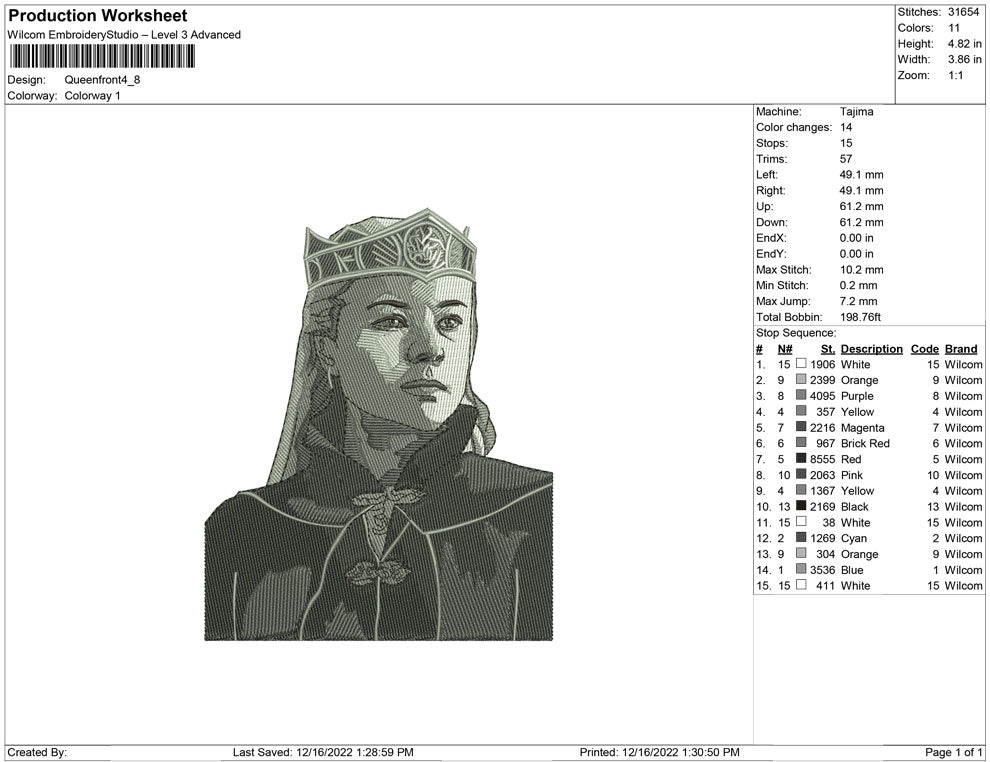Click the Zoom value 1:1
Image resolution: width=990 pixels, height=762 pixels.
955,75
